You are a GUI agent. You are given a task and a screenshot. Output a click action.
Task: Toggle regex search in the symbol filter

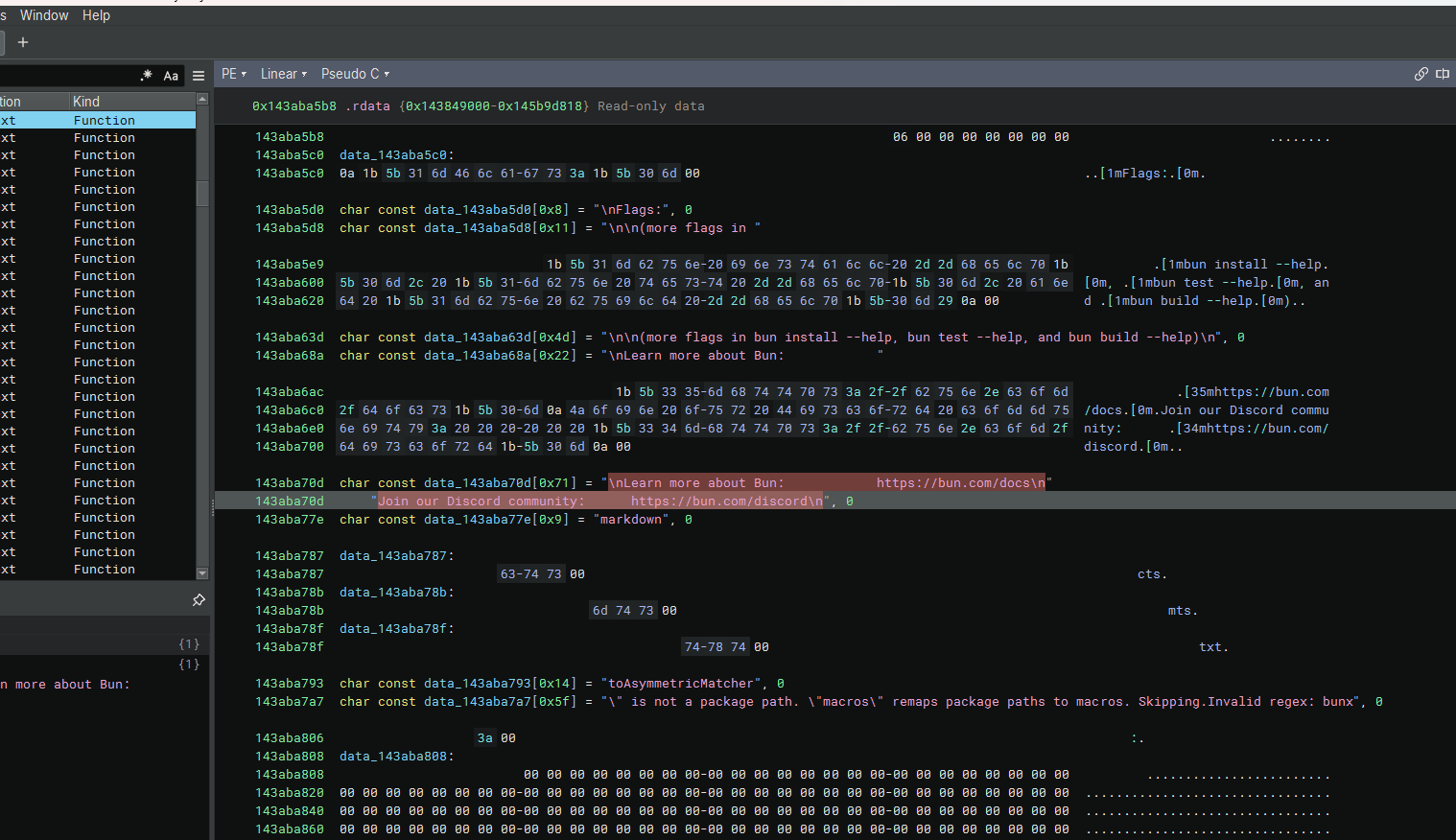coord(146,75)
